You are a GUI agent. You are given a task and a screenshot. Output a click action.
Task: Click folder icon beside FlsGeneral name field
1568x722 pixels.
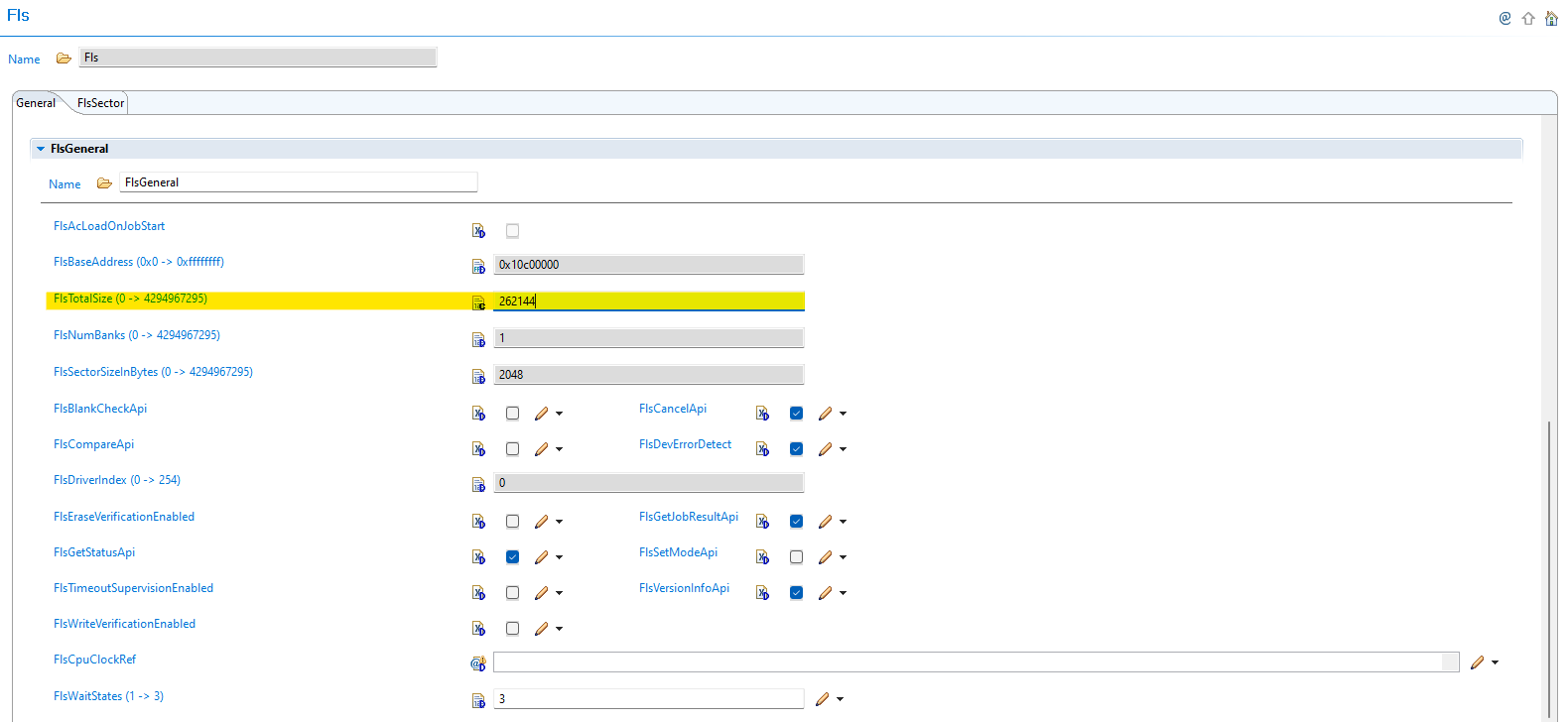click(x=104, y=183)
